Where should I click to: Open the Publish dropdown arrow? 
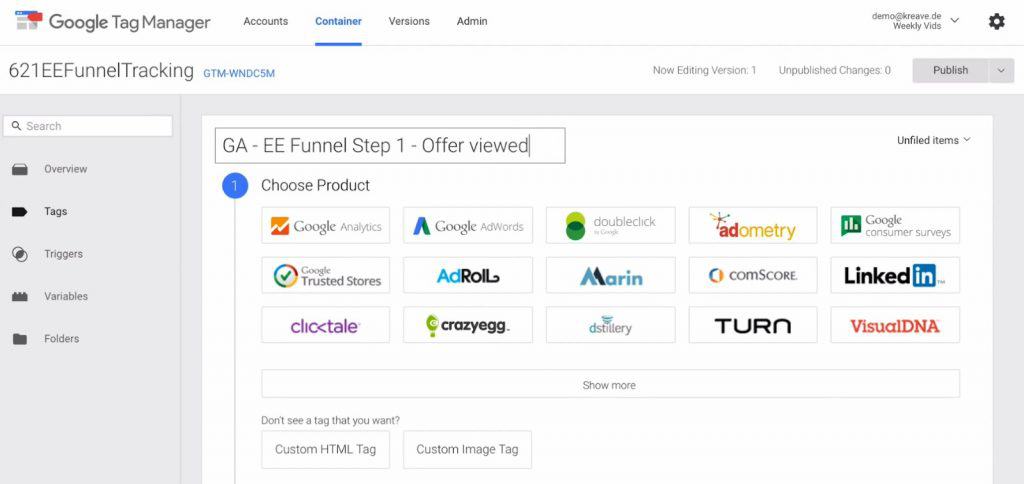coord(1001,71)
